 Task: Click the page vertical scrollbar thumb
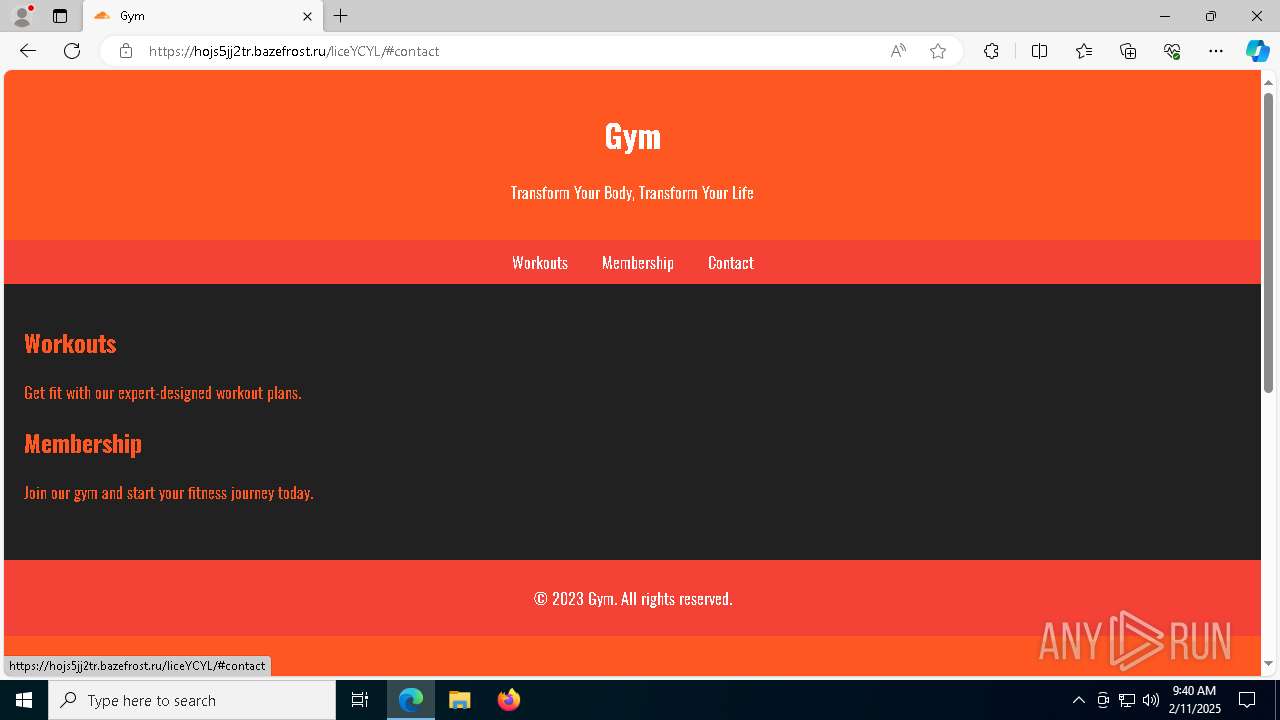pos(1268,242)
